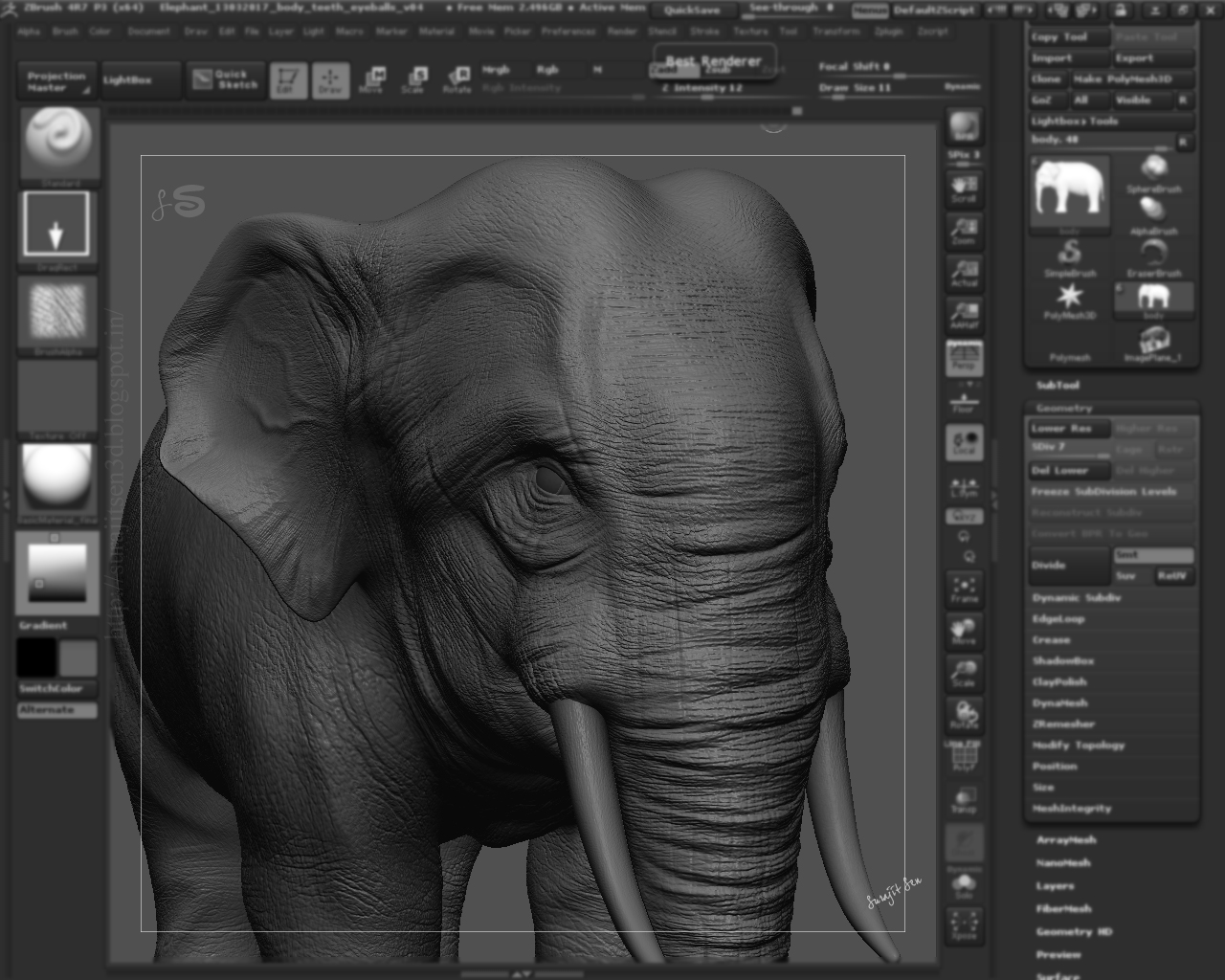
Task: Toggle Transp transparency icon
Action: [x=964, y=800]
